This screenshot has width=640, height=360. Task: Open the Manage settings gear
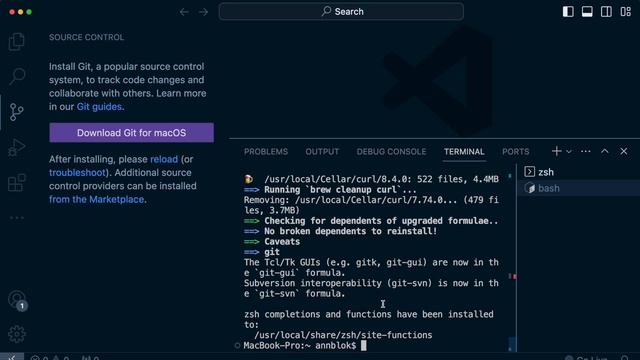pos(17,334)
